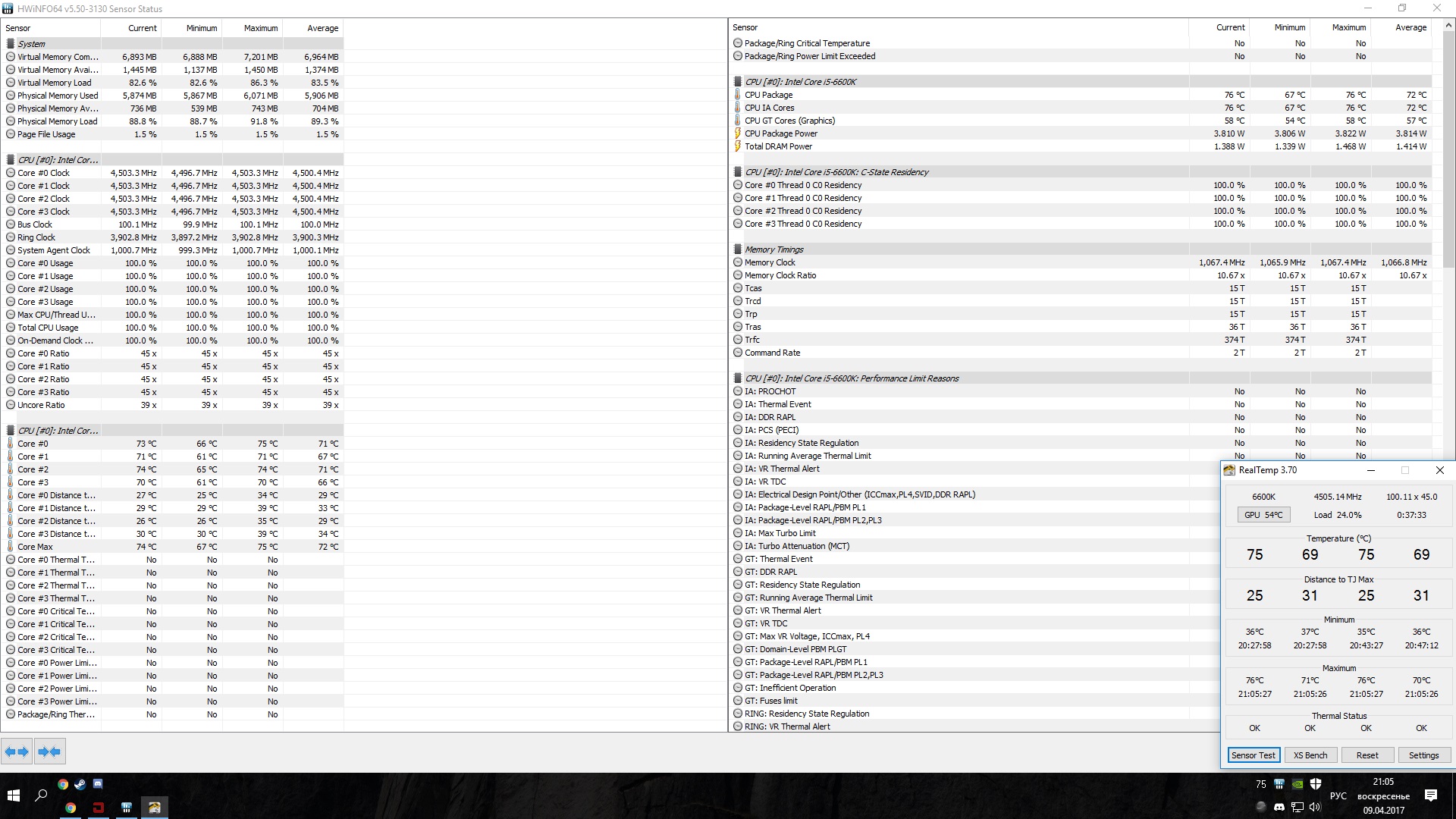Click the Maximum column header in left panel

coord(260,28)
